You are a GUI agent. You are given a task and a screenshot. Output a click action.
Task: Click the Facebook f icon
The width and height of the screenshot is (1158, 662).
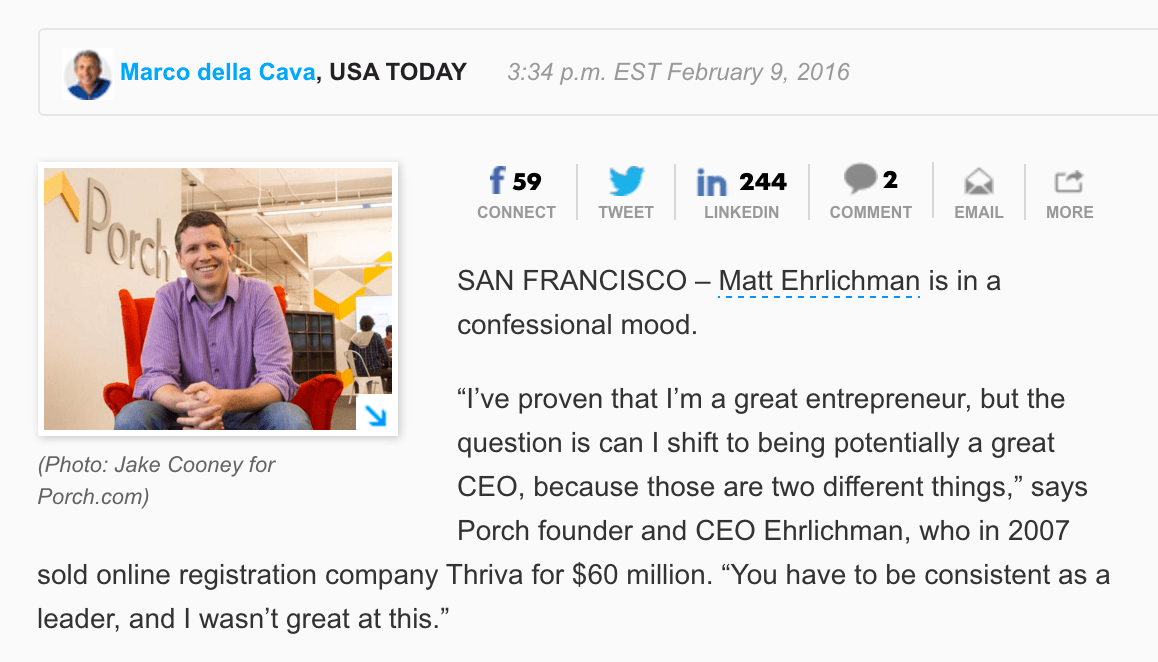(x=497, y=181)
